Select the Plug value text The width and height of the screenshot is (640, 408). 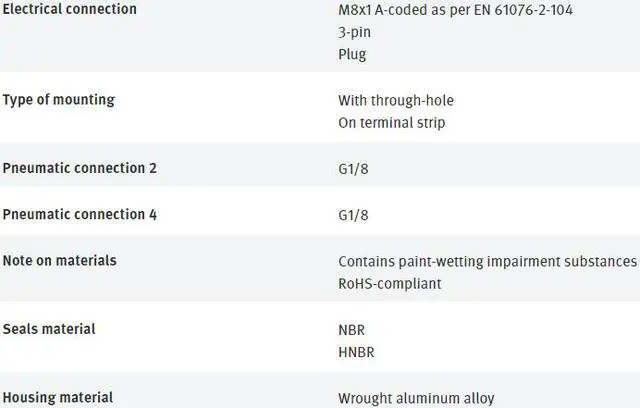[352, 54]
